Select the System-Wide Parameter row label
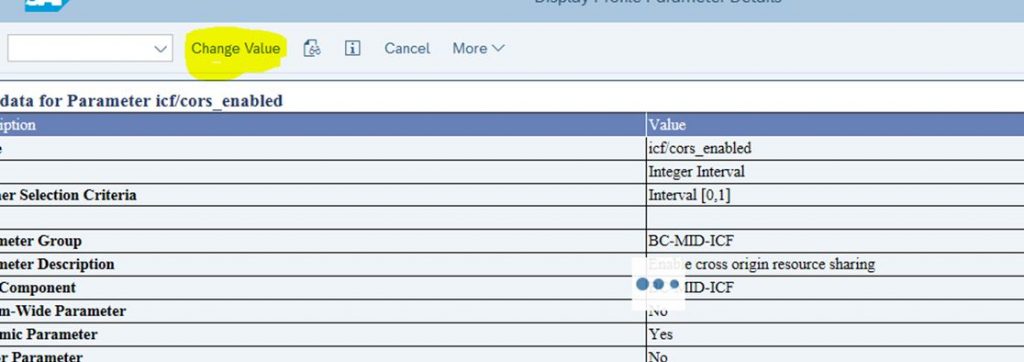 click(x=63, y=311)
